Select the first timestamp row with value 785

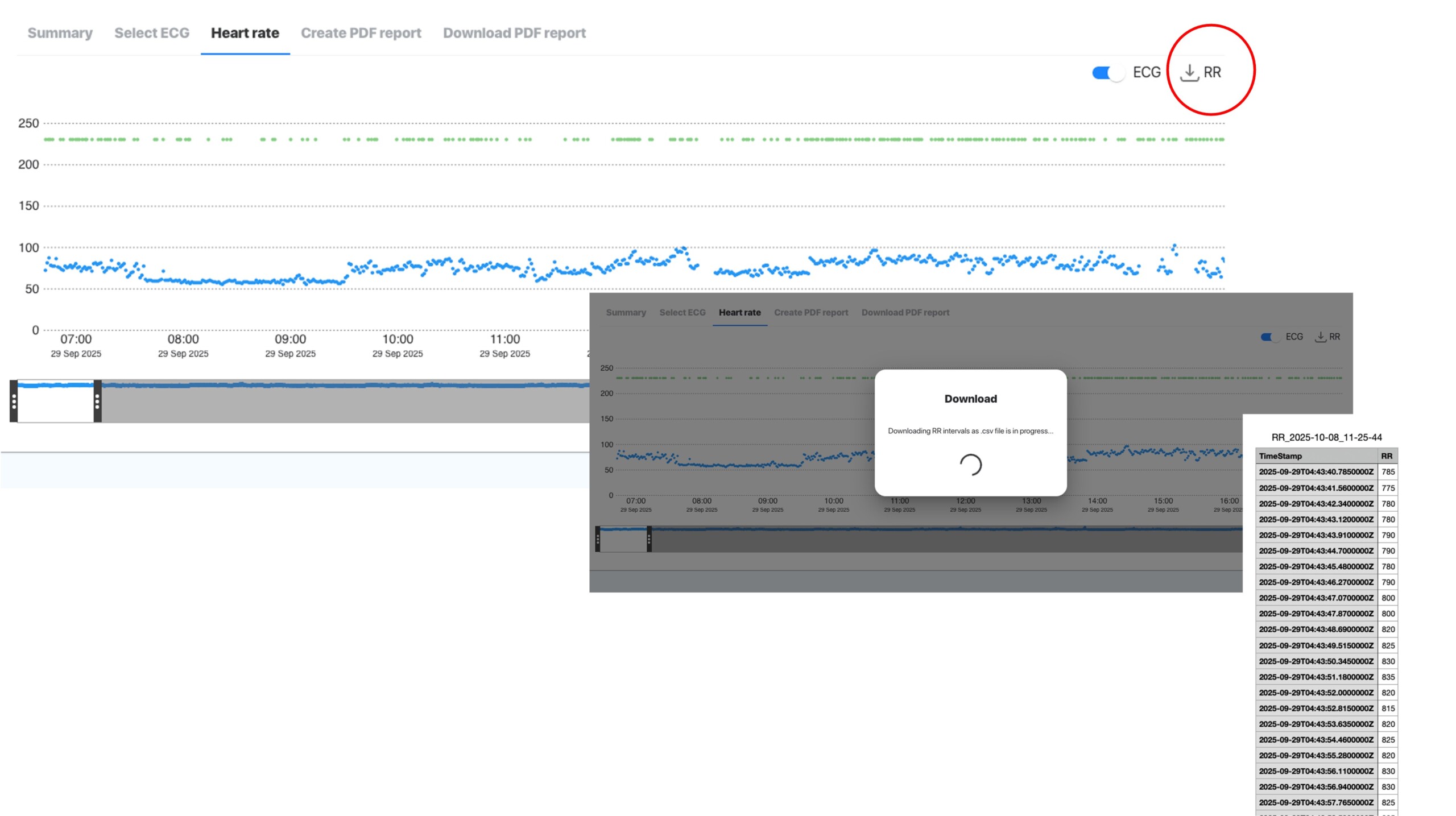click(x=1316, y=472)
